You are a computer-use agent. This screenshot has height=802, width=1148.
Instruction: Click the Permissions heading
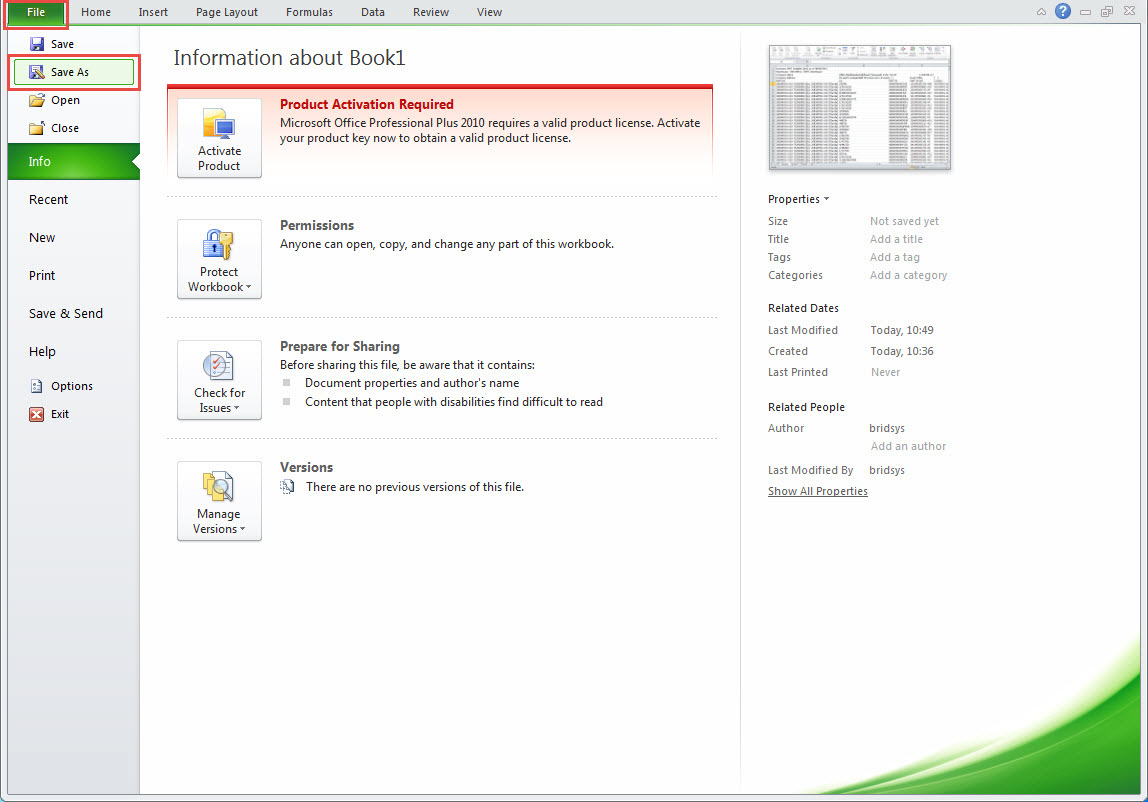click(x=317, y=226)
